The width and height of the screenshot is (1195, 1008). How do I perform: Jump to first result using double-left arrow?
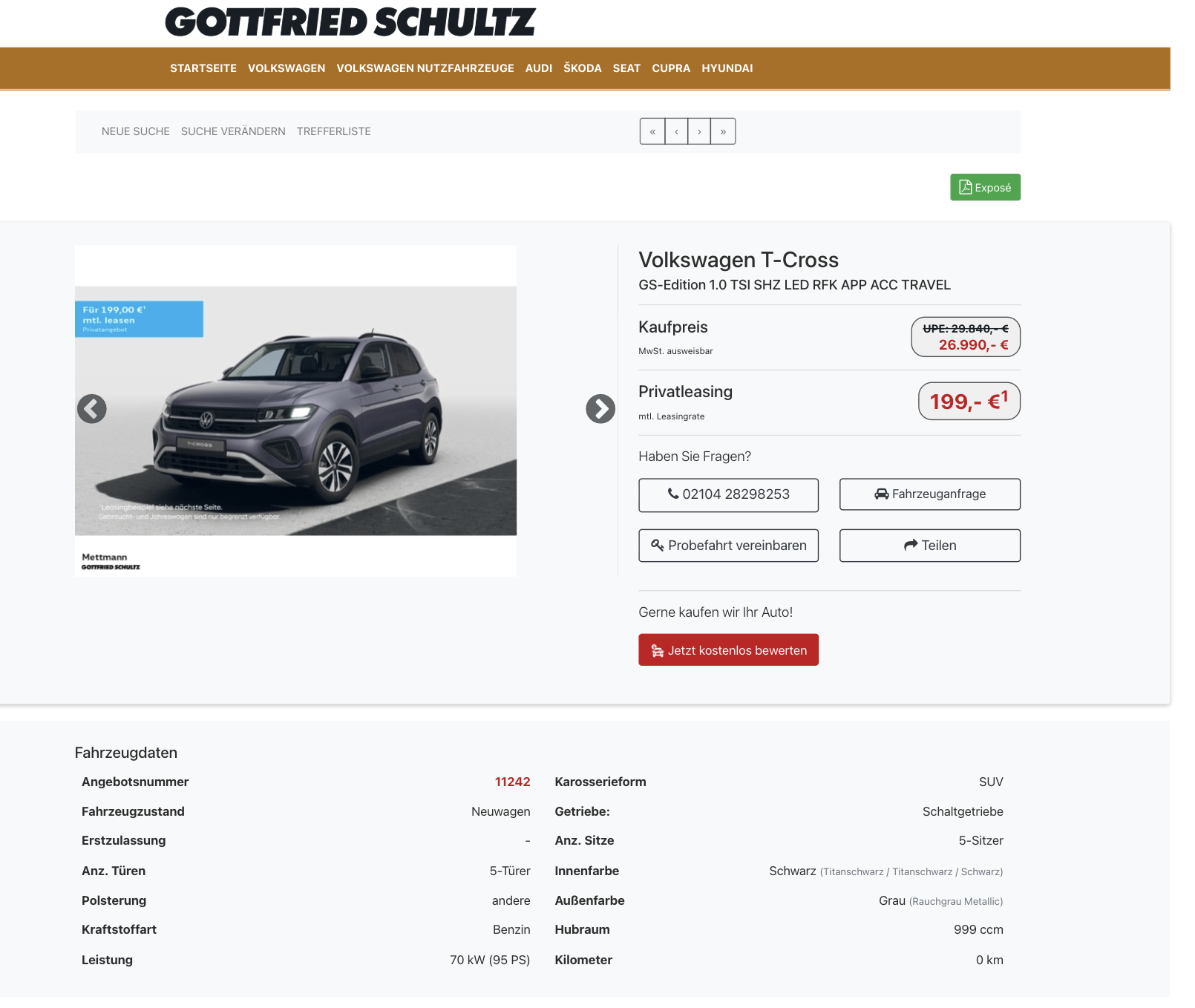pos(652,131)
